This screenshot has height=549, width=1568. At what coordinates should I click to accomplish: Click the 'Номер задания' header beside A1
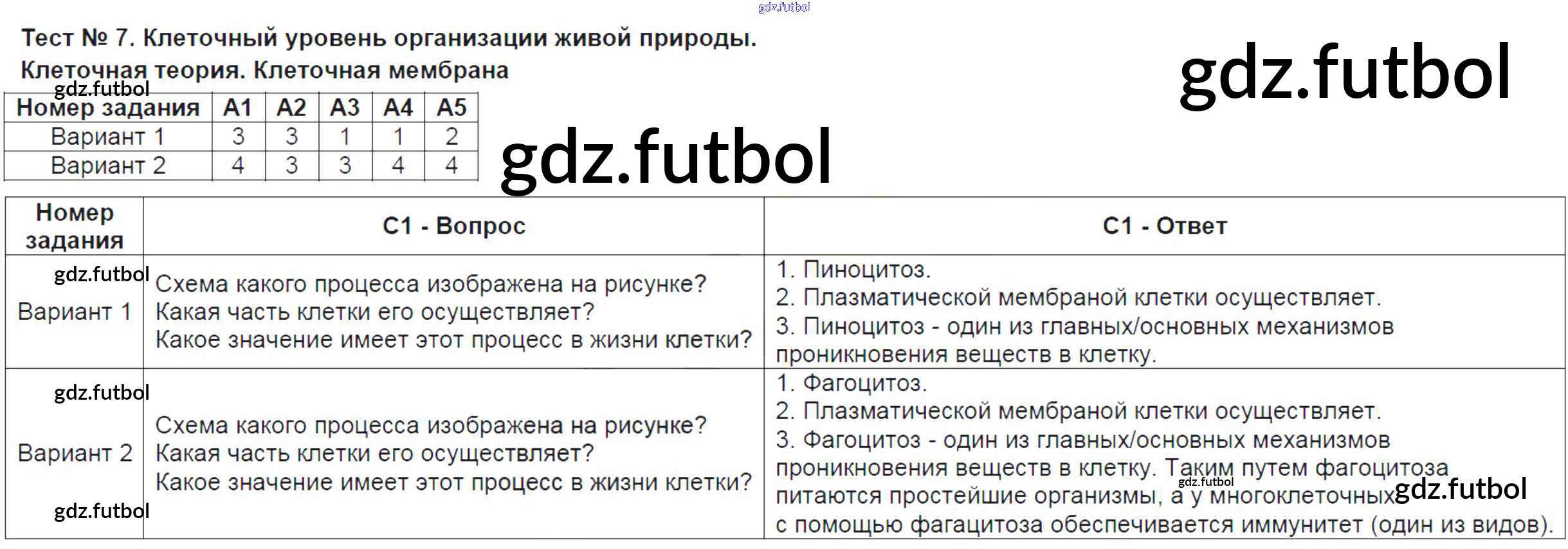pyautogui.click(x=108, y=107)
